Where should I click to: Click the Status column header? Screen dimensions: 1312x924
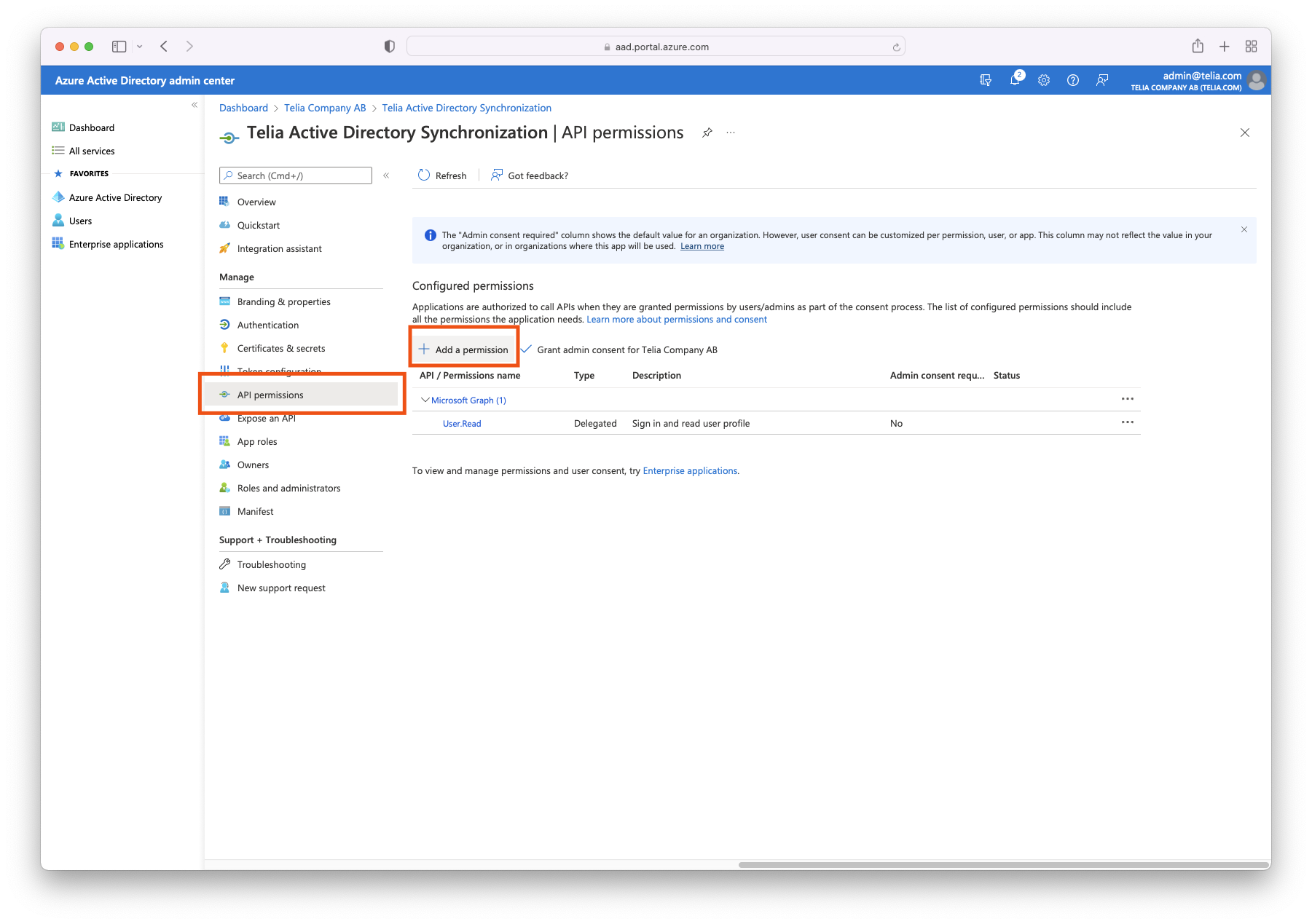[1007, 375]
